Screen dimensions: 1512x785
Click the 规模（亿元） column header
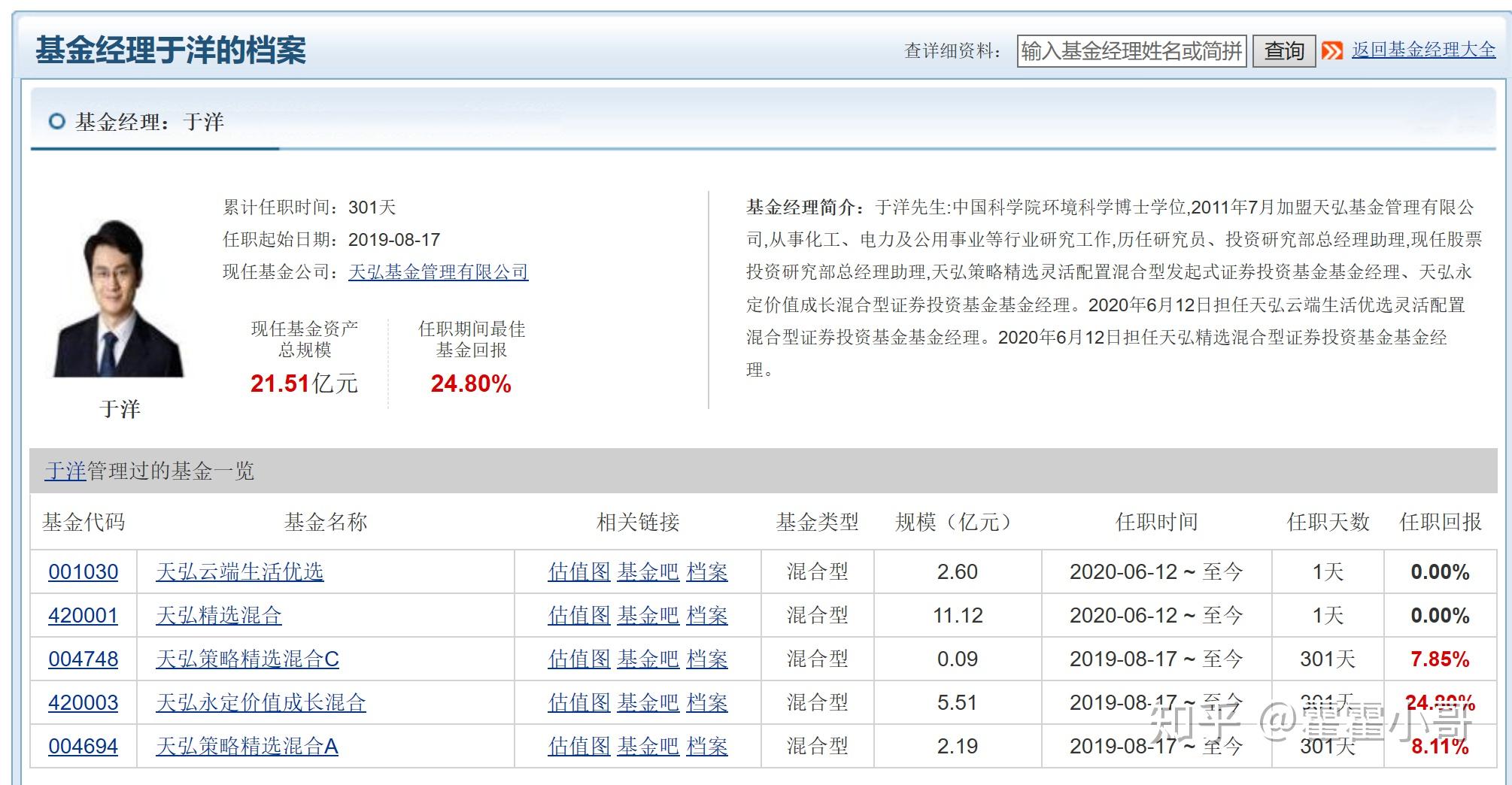(x=958, y=523)
